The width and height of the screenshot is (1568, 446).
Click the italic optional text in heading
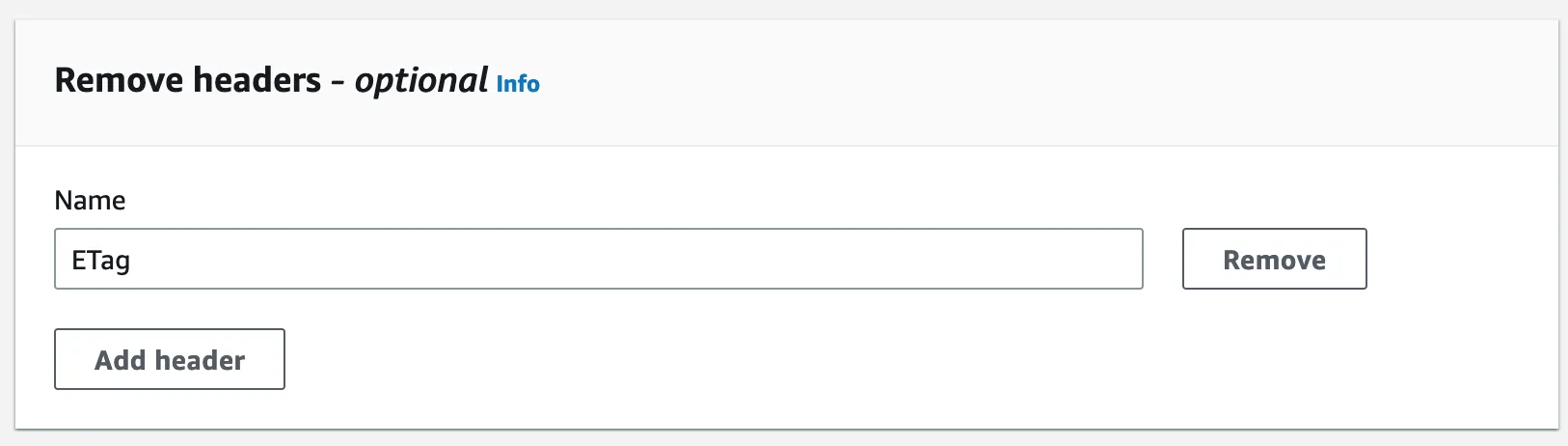click(x=421, y=80)
